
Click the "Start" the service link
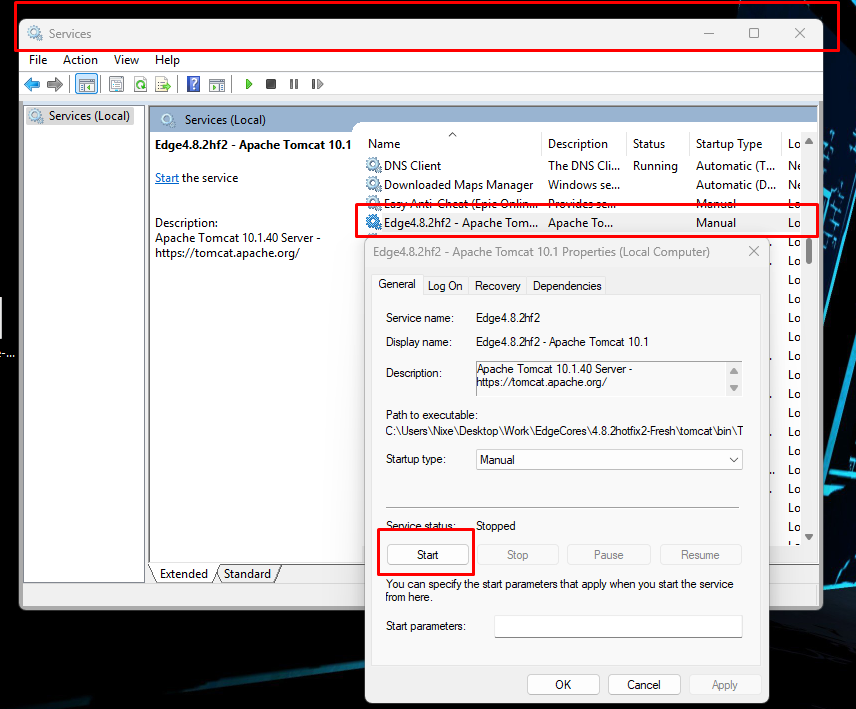167,178
